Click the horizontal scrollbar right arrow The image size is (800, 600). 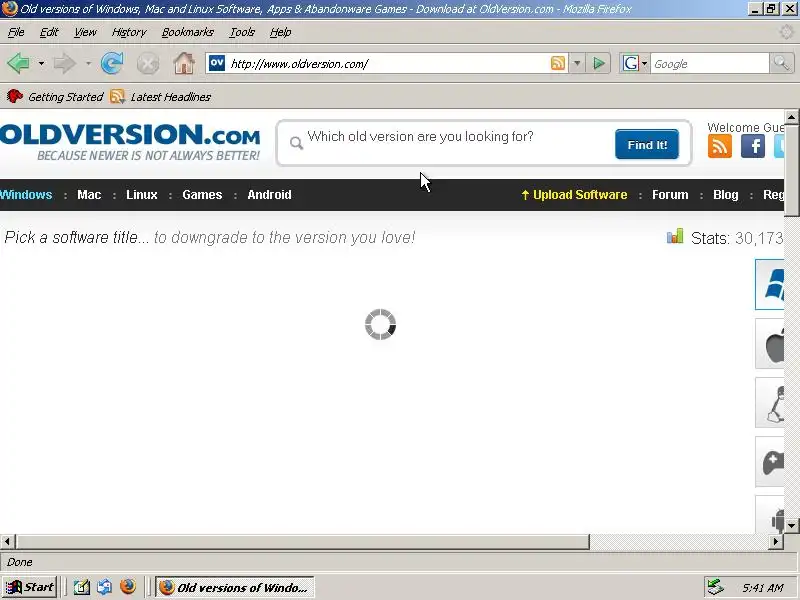[x=776, y=541]
